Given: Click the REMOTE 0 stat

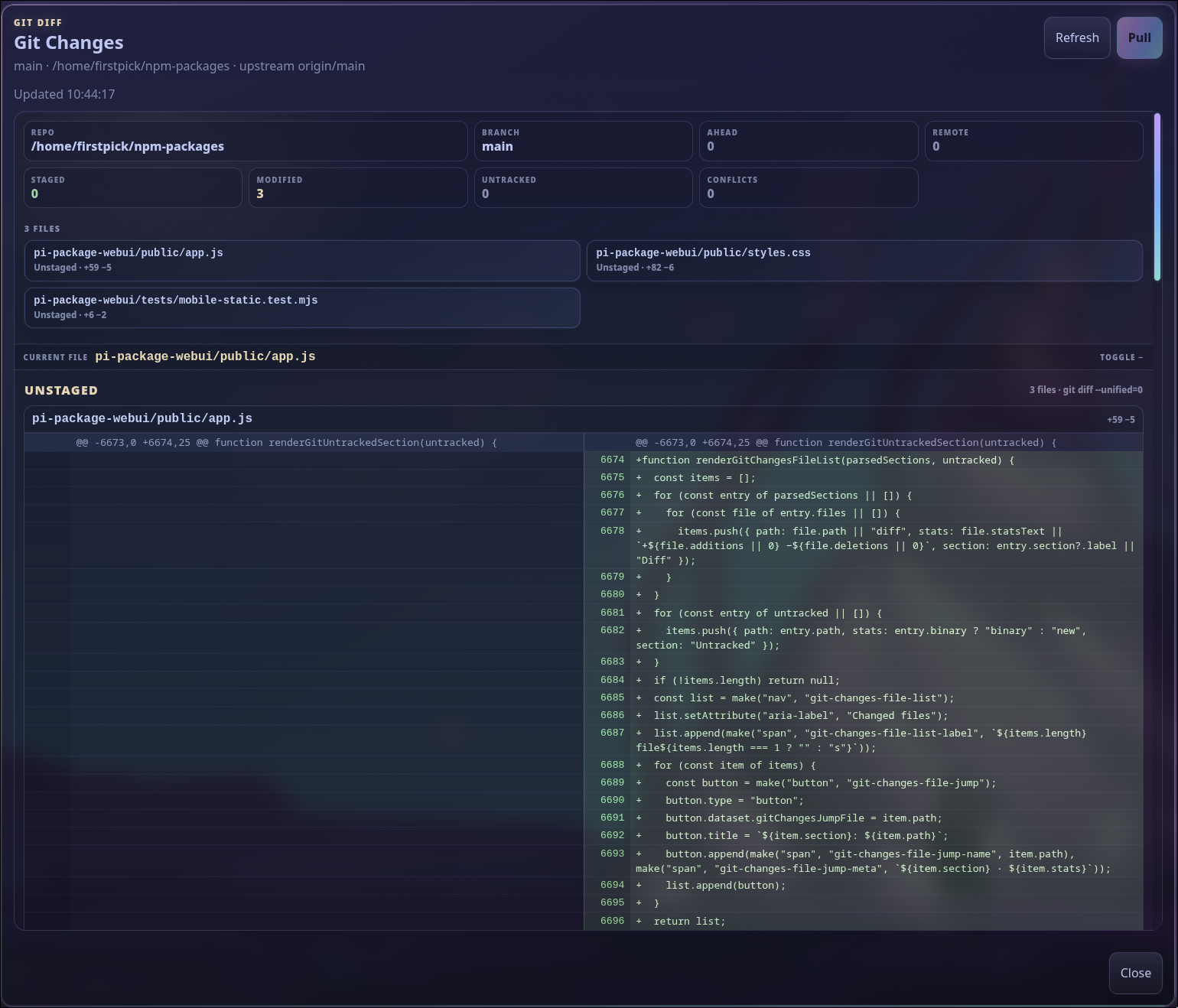Looking at the screenshot, I should [x=1034, y=141].
